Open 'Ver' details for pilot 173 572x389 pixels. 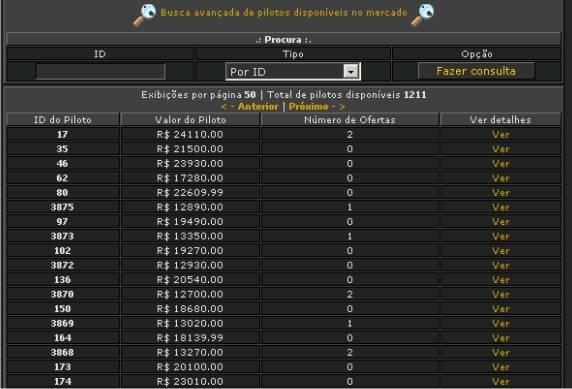click(x=500, y=367)
